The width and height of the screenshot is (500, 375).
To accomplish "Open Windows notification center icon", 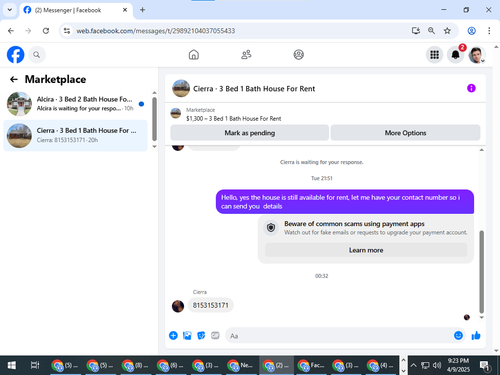I will point(484,366).
